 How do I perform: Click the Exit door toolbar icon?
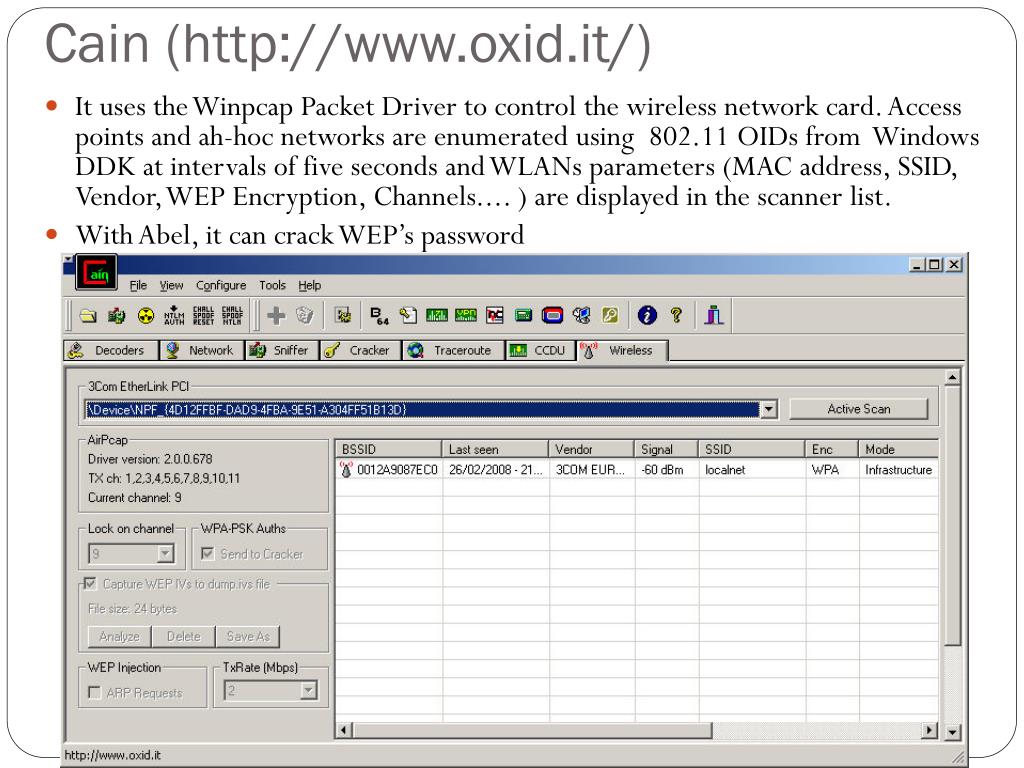point(713,315)
